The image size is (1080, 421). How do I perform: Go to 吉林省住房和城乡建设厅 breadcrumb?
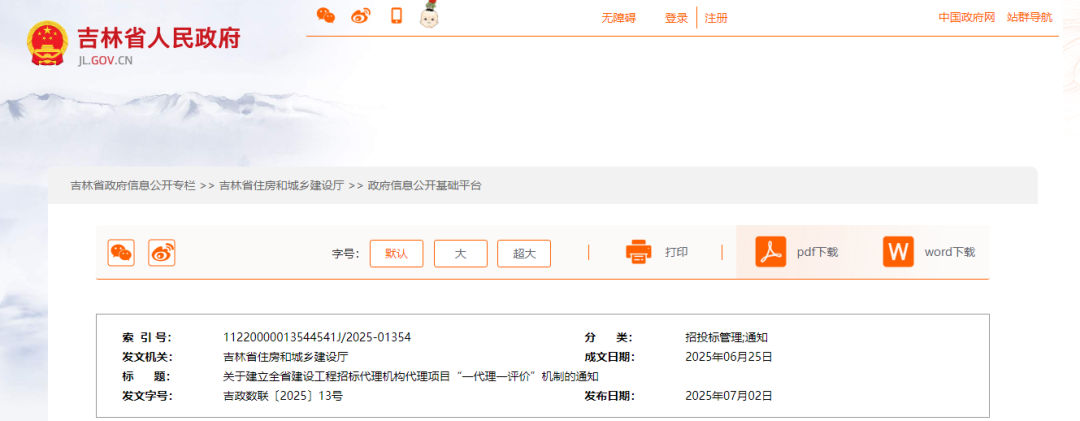coord(282,185)
